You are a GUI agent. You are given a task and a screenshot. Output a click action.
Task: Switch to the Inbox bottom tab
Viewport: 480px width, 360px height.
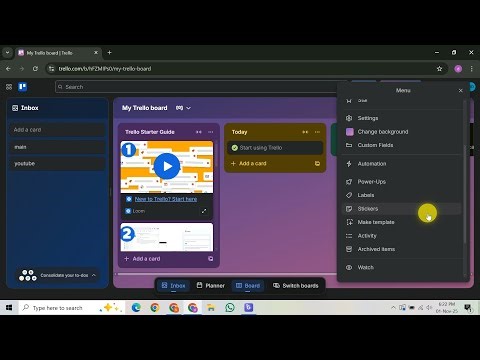click(x=173, y=286)
